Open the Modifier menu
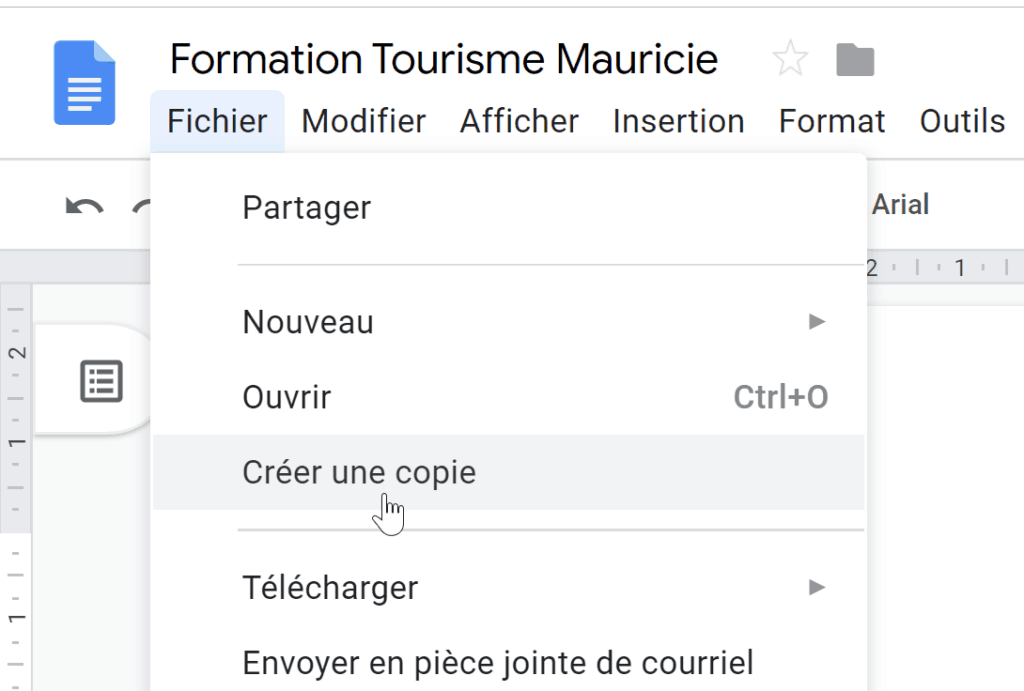This screenshot has width=1024, height=691. tap(364, 121)
